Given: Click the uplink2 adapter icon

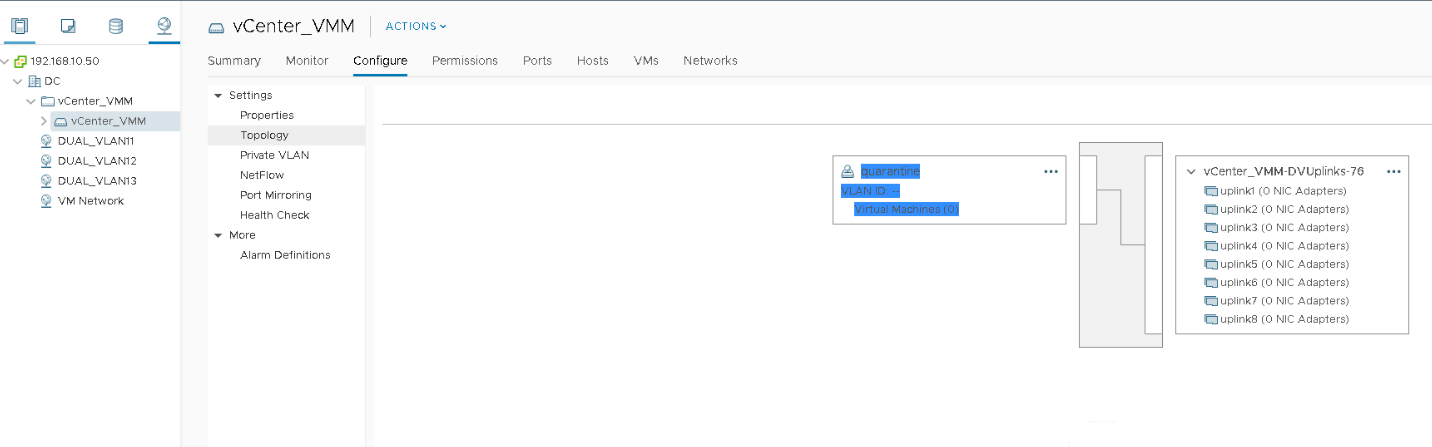Looking at the screenshot, I should tap(1211, 209).
